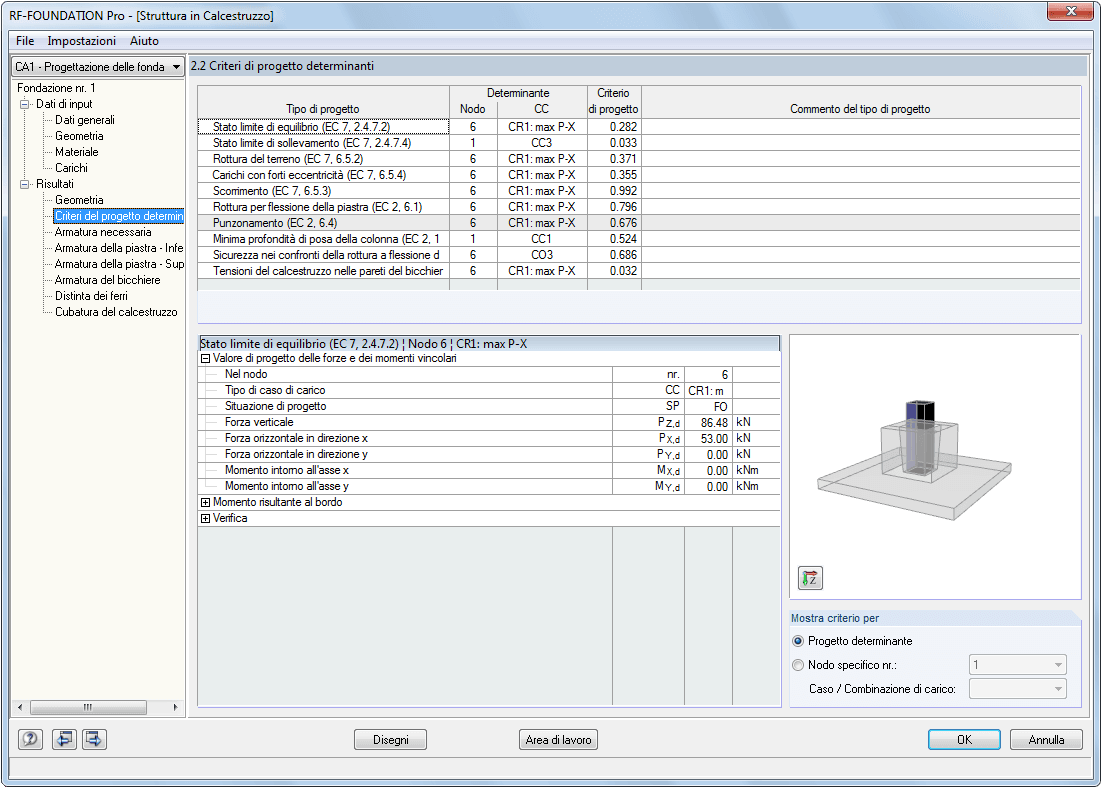This screenshot has height=788, width=1102.
Task: Open the CA1 Progettazione delle fonda dropdown
Action: click(x=98, y=67)
